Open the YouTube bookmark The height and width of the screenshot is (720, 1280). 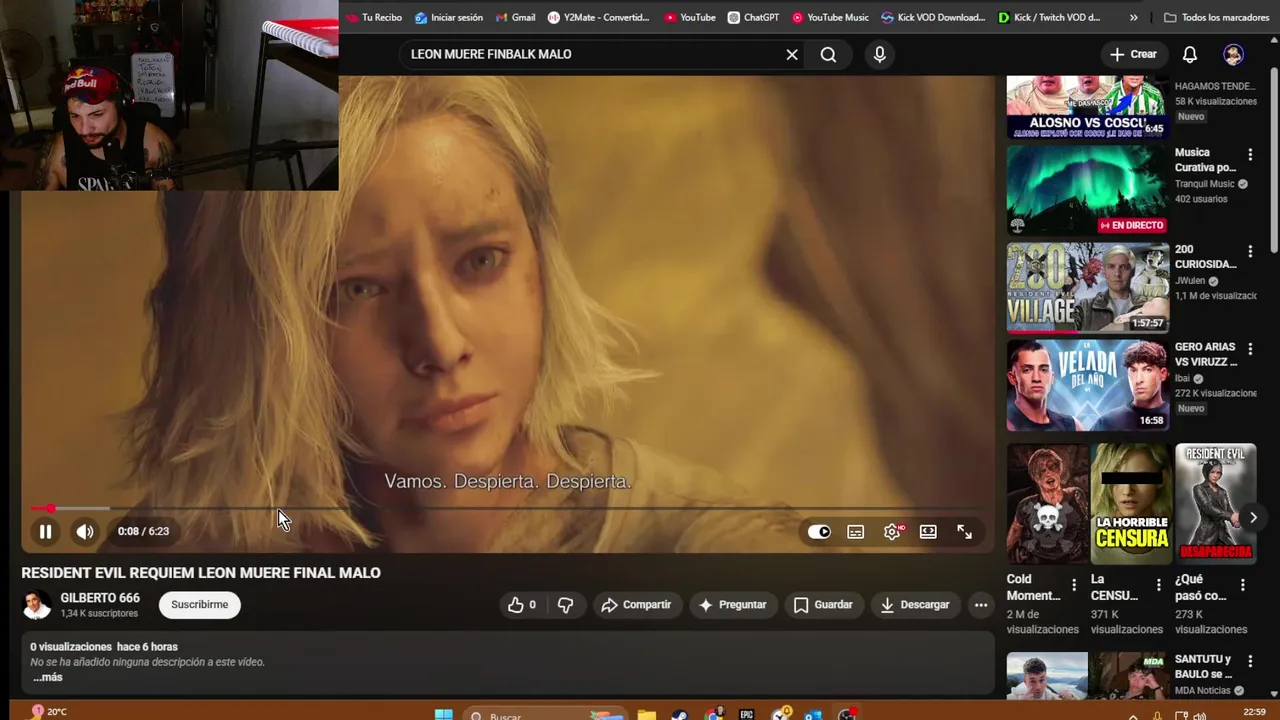690,17
